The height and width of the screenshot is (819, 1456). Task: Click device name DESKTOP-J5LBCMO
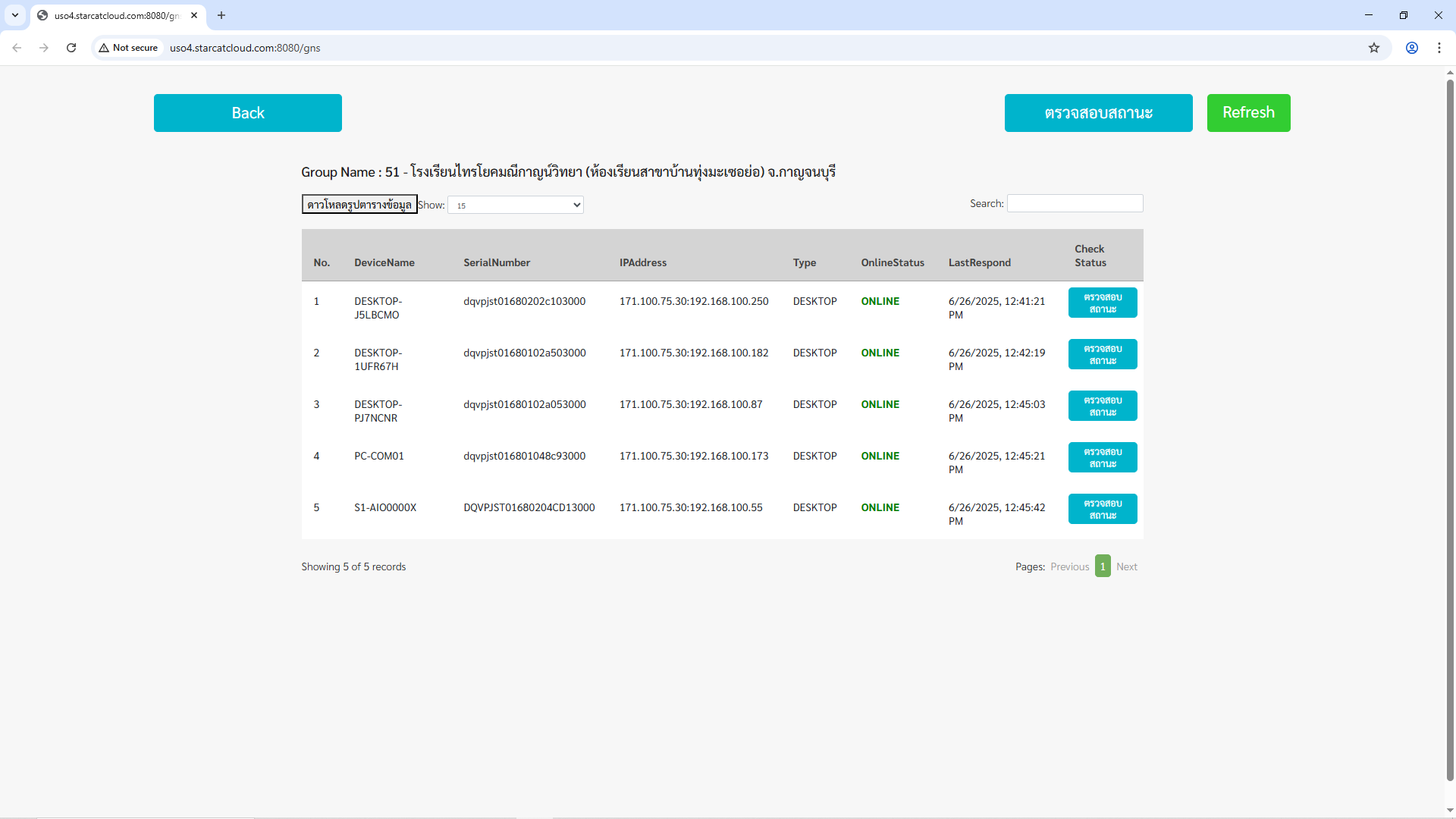pyautogui.click(x=378, y=308)
